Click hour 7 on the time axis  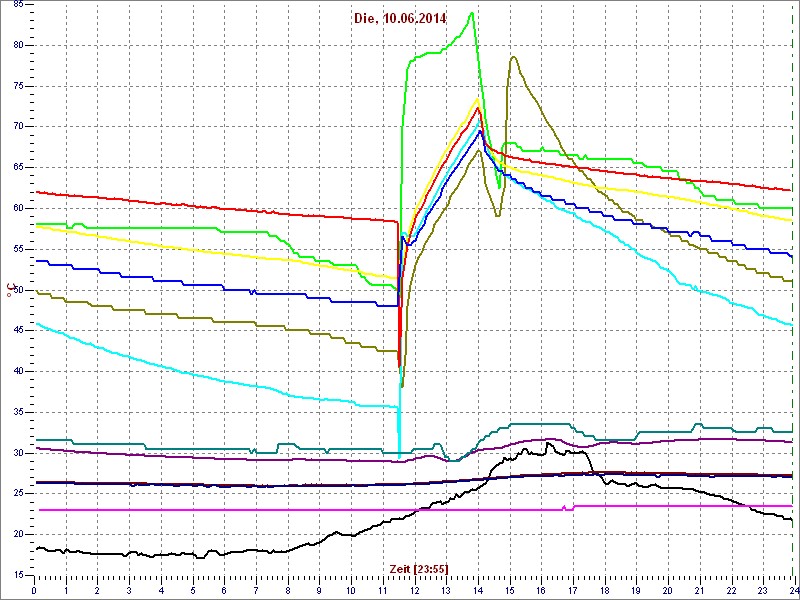[x=256, y=590]
